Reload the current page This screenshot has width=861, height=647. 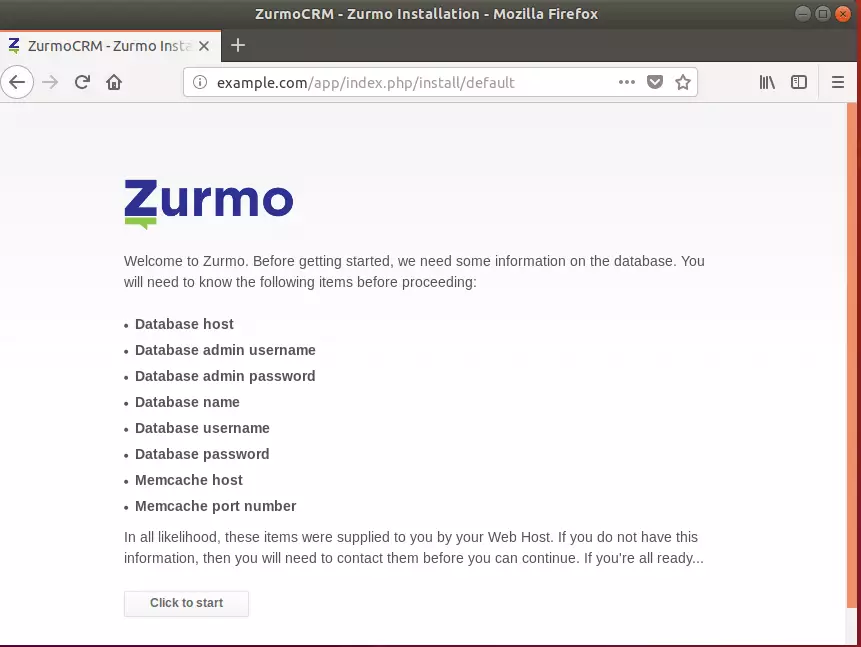(82, 82)
